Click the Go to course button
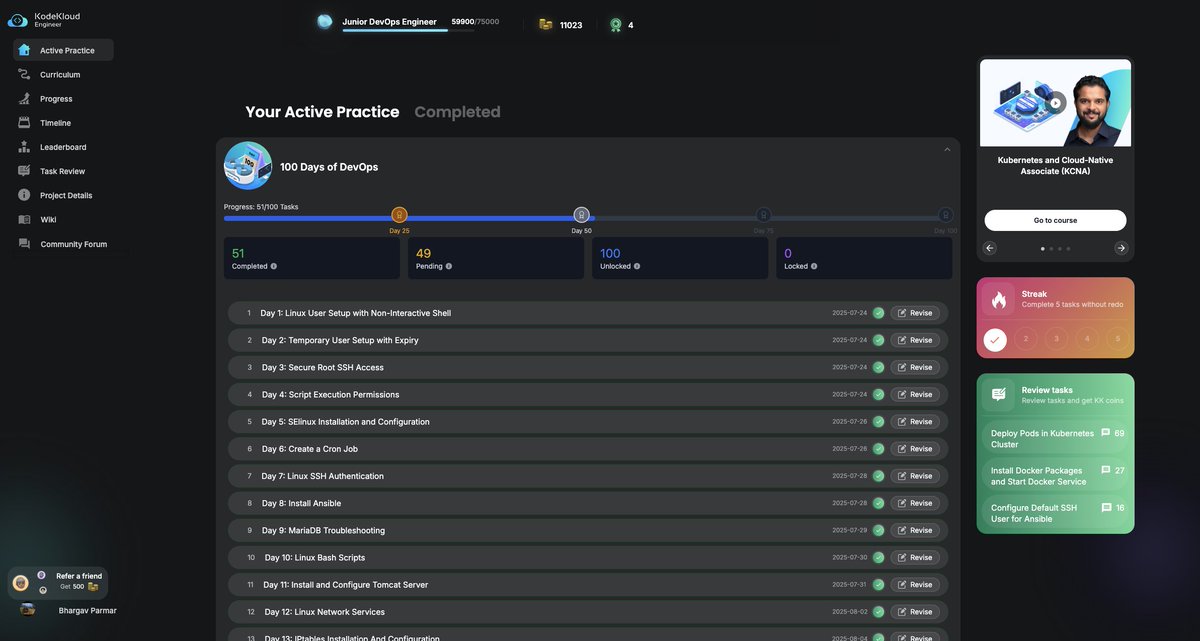This screenshot has width=1200, height=641. click(1055, 219)
